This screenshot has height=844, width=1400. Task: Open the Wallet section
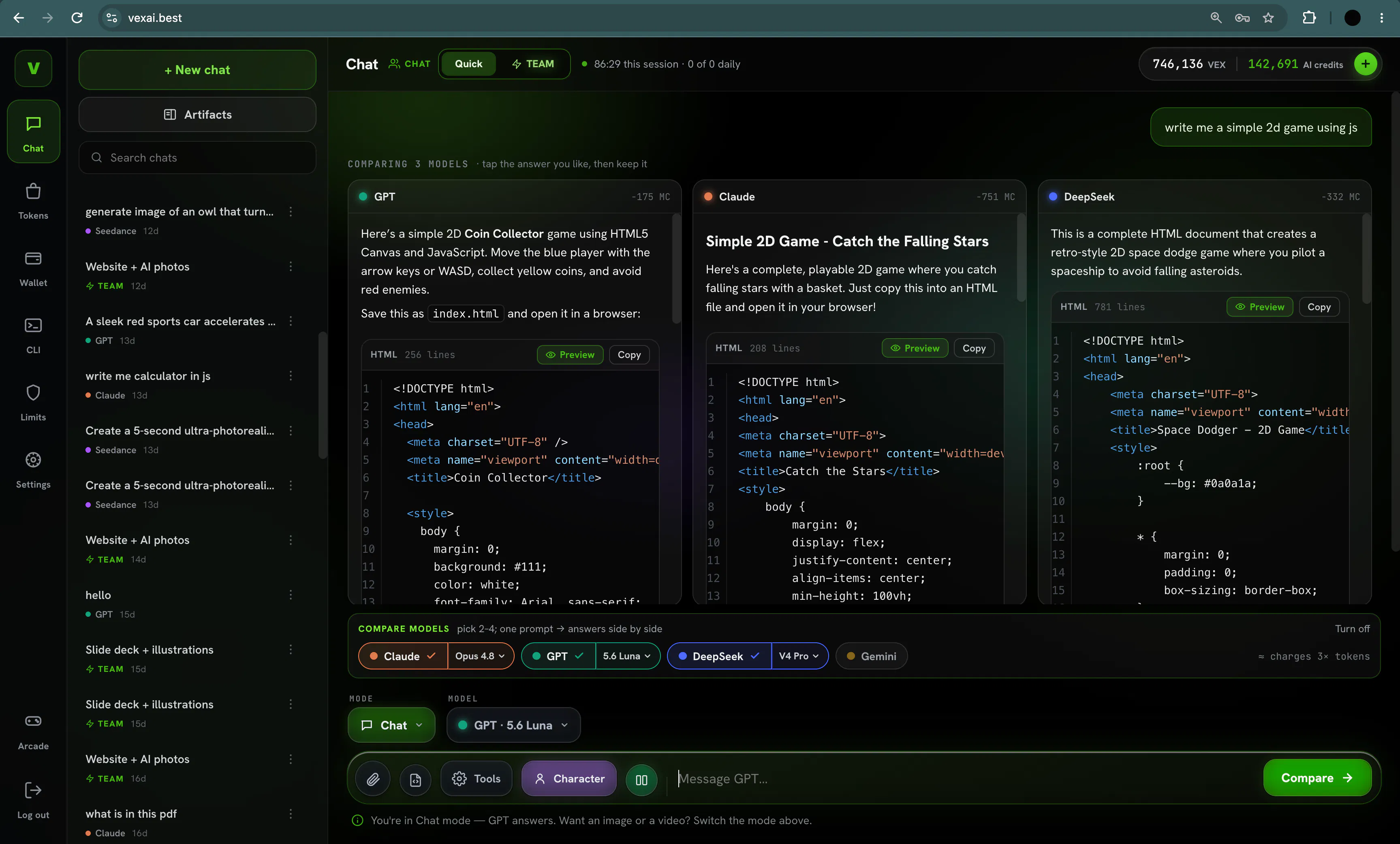(x=33, y=268)
